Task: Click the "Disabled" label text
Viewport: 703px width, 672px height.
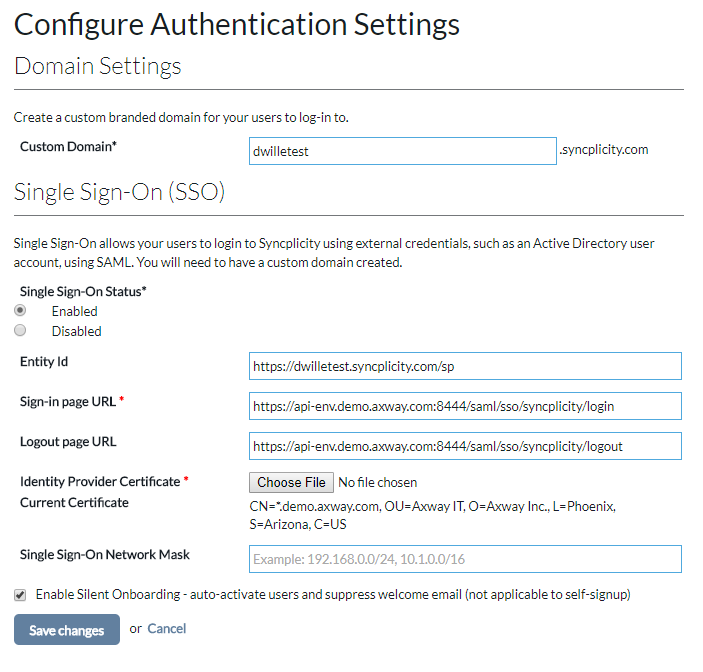Action: click(x=77, y=331)
